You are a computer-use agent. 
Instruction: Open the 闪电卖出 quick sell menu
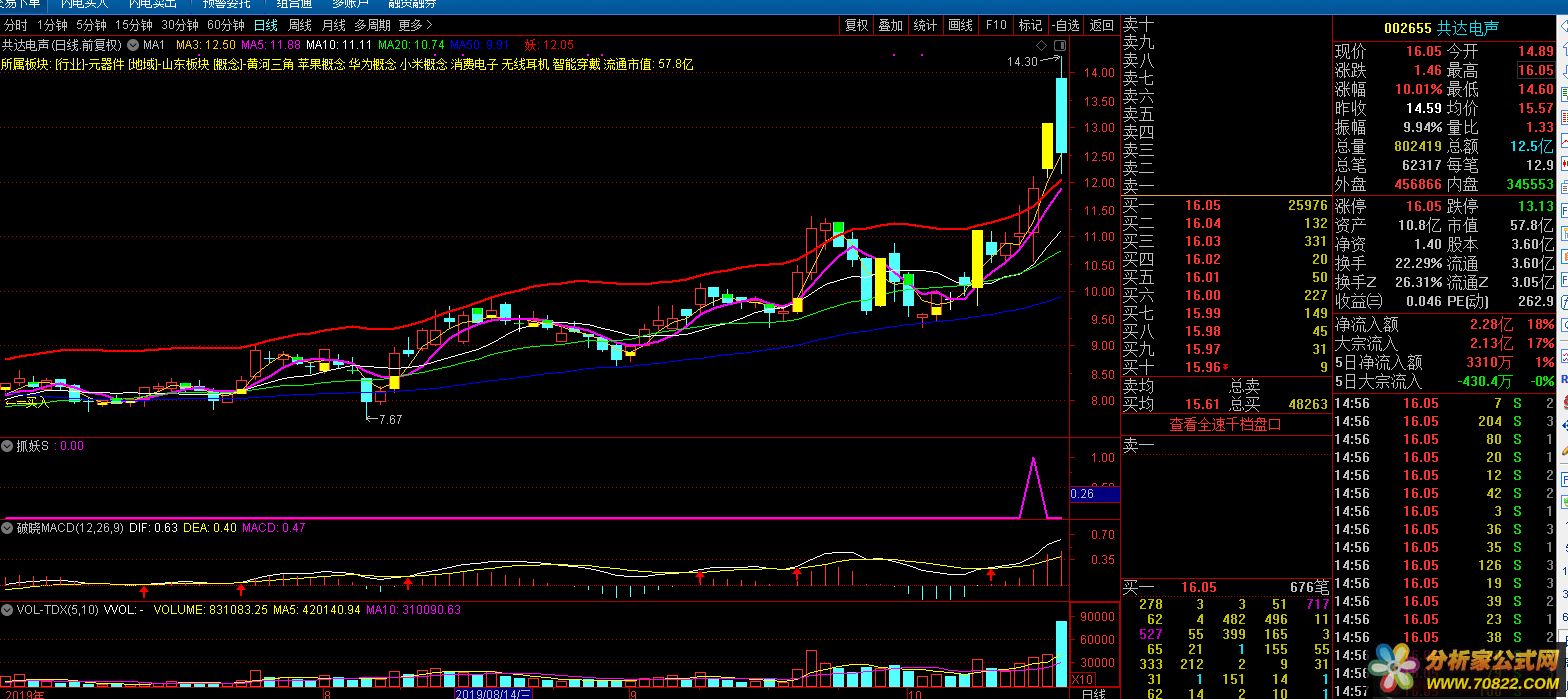151,4
